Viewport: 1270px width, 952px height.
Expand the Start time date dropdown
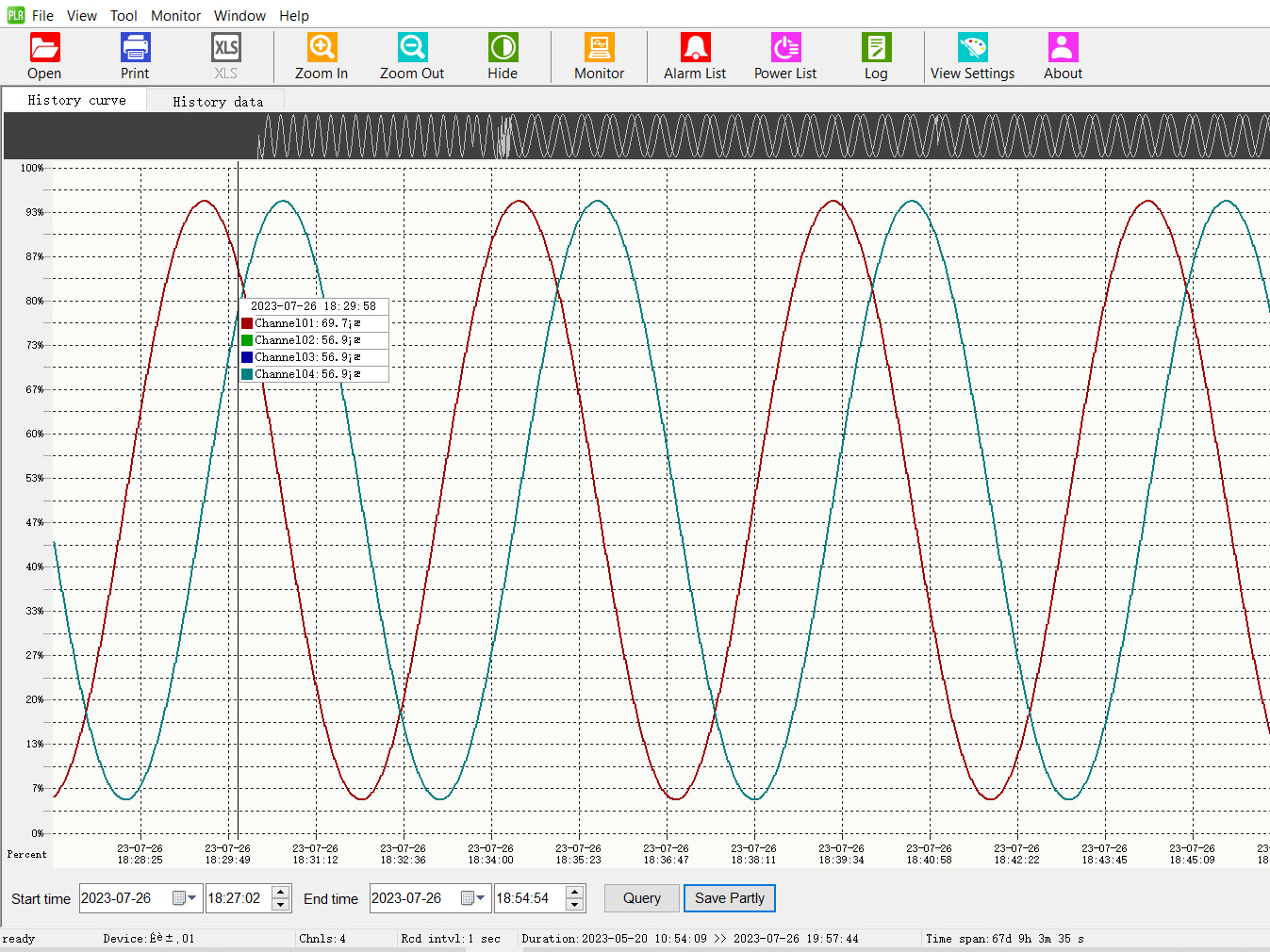(x=192, y=898)
